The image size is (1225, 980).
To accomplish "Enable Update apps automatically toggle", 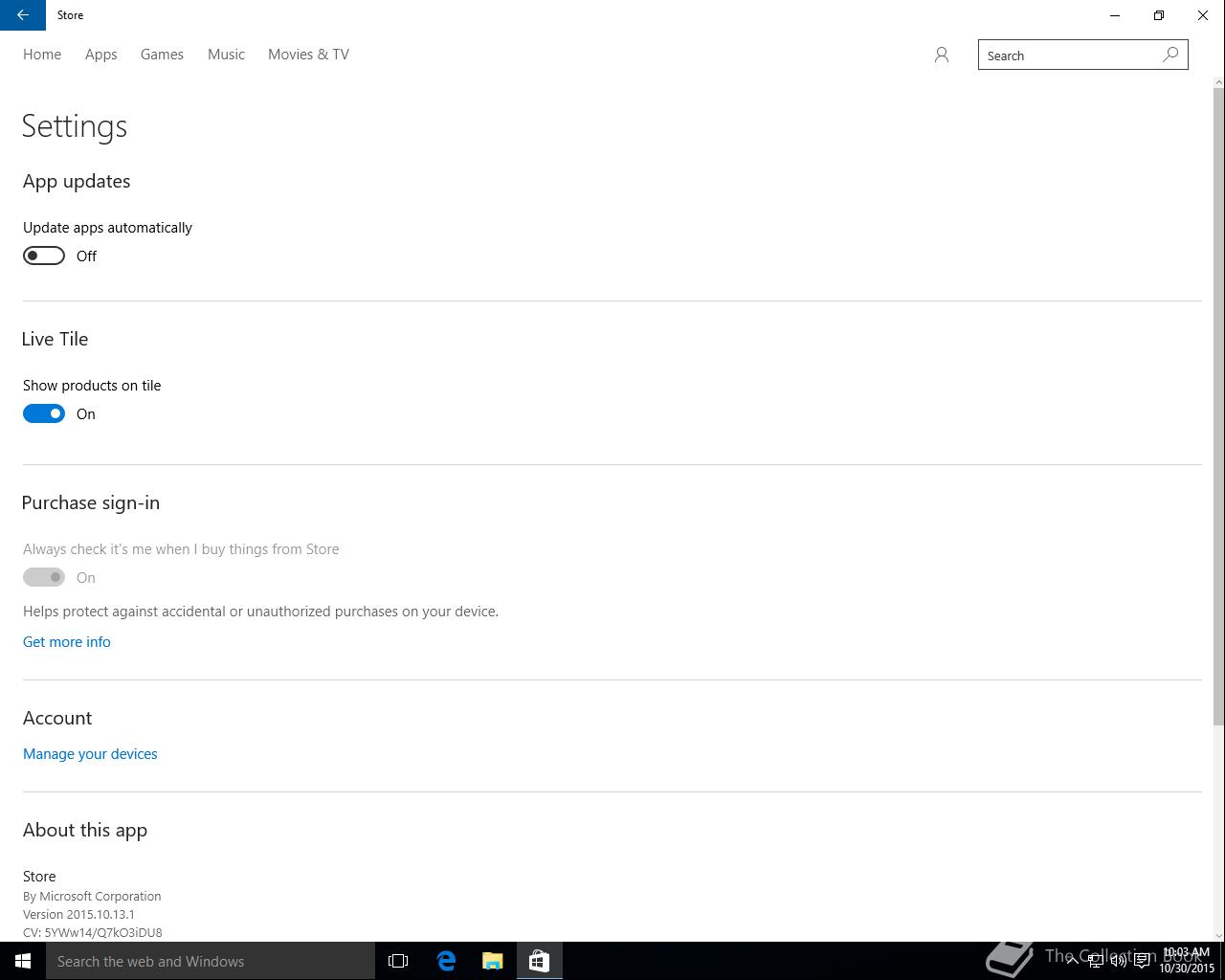I will pos(44,256).
